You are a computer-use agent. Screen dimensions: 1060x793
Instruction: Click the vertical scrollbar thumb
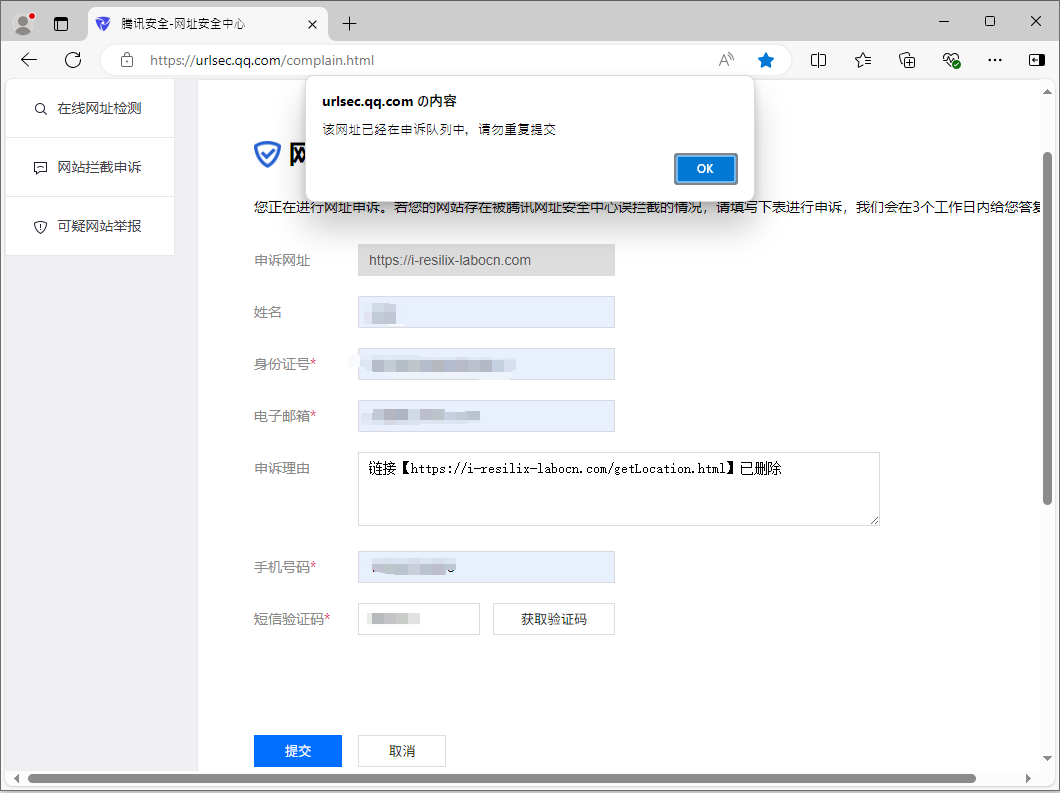click(1047, 329)
